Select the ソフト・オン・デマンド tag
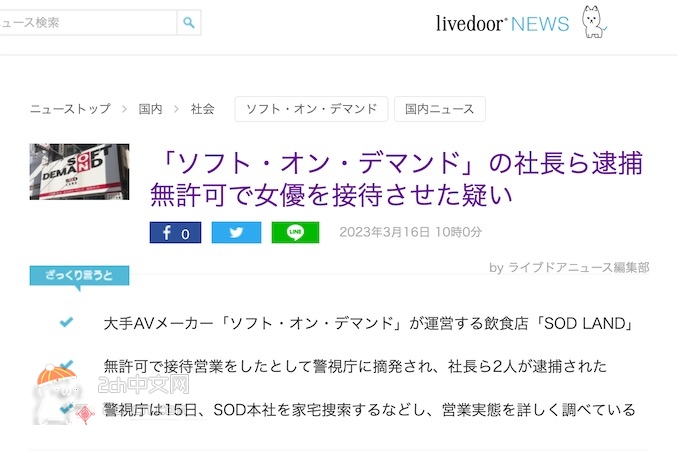 (x=311, y=109)
